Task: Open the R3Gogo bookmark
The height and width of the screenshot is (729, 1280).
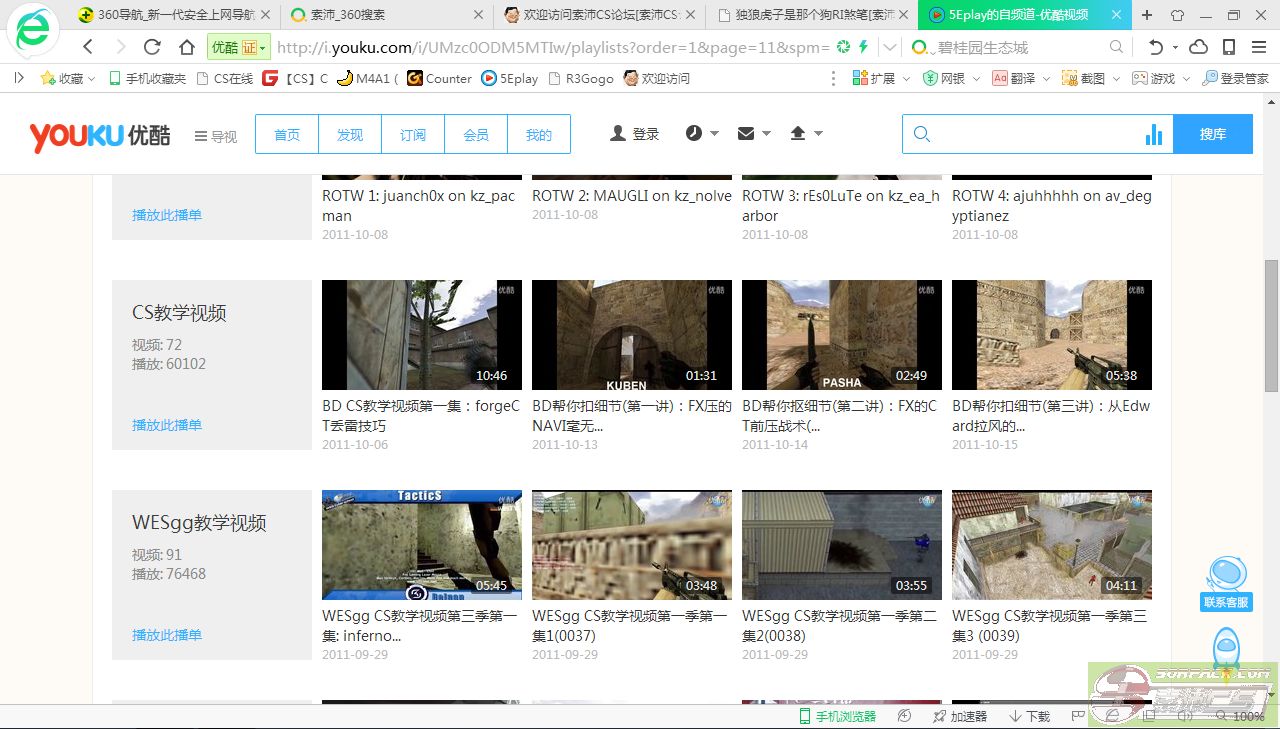Action: 581,78
